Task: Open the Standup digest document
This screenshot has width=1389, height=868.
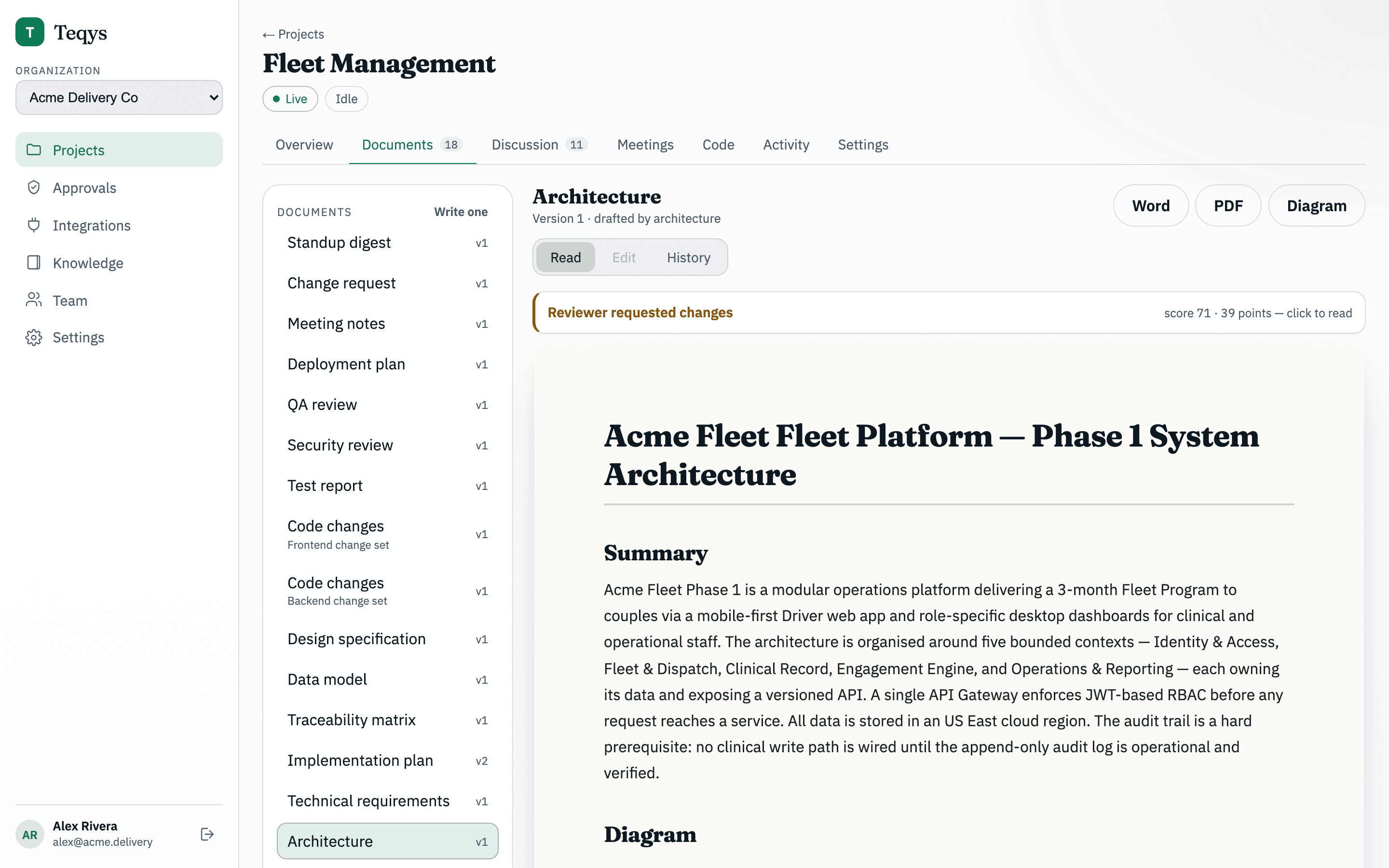Action: [x=387, y=243]
